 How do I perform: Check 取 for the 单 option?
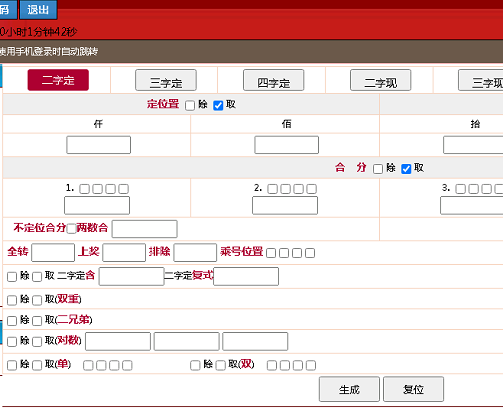(x=37, y=365)
